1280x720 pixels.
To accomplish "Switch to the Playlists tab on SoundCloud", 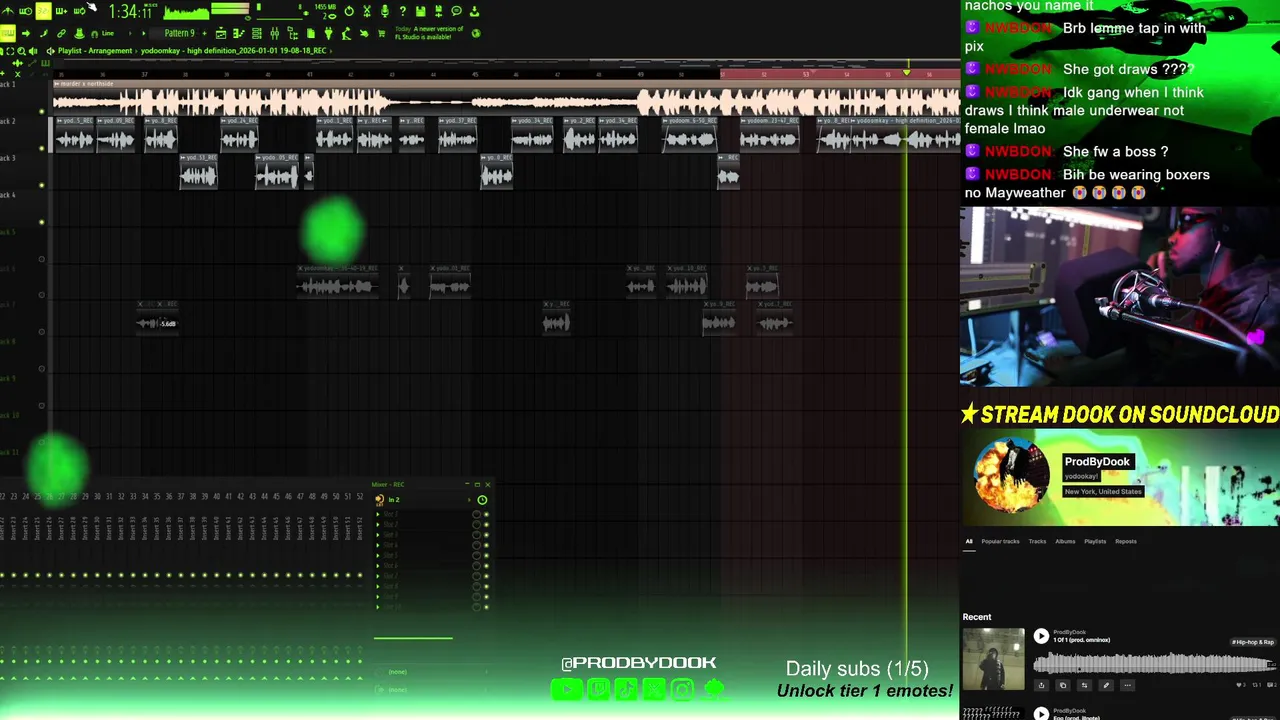I will point(1095,541).
